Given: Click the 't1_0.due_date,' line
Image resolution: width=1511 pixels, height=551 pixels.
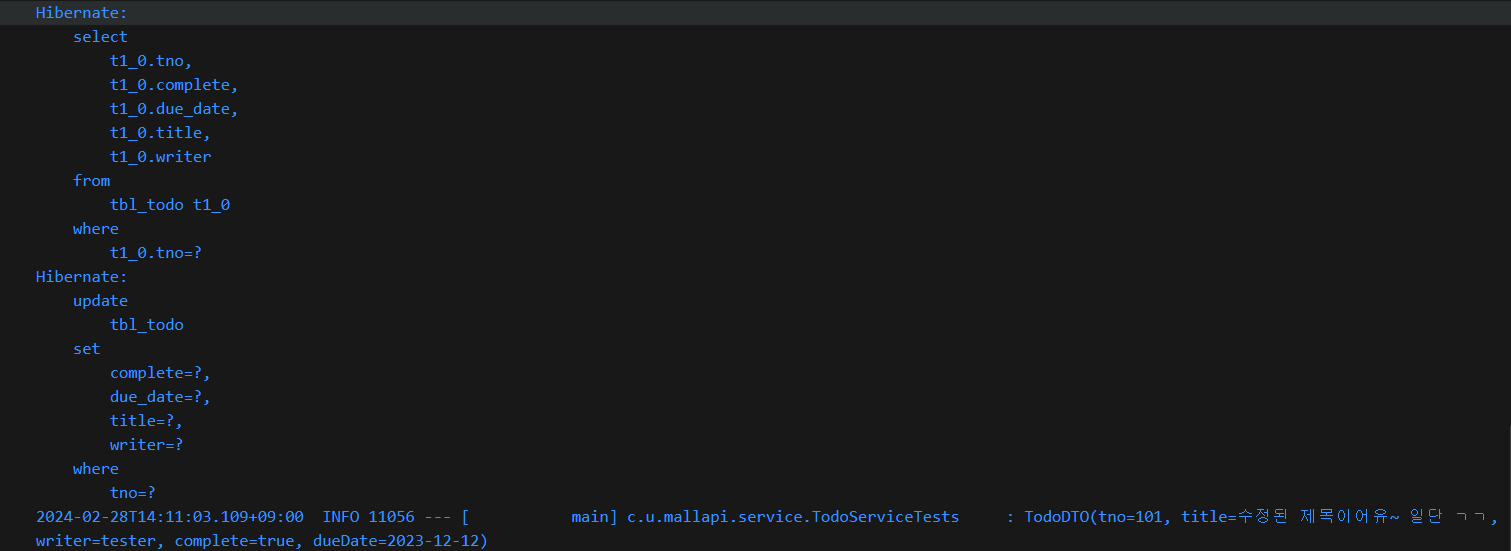Looking at the screenshot, I should [x=174, y=109].
